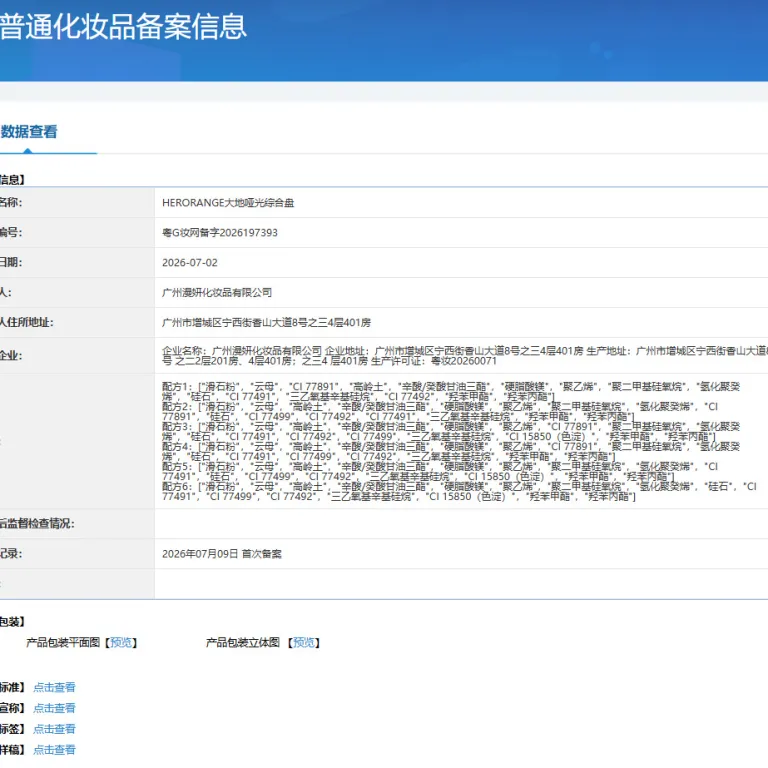This screenshot has width=768, height=768.
Task: Click the date 2026-07-02
Action: 190,263
